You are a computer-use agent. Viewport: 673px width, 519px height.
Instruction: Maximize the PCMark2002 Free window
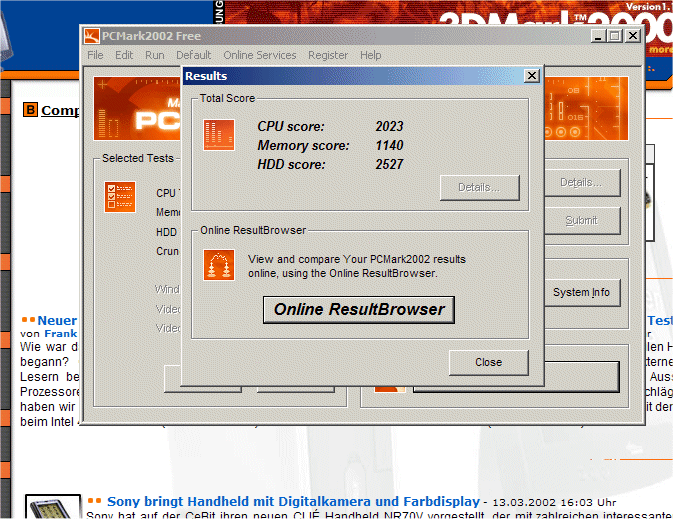click(x=615, y=36)
